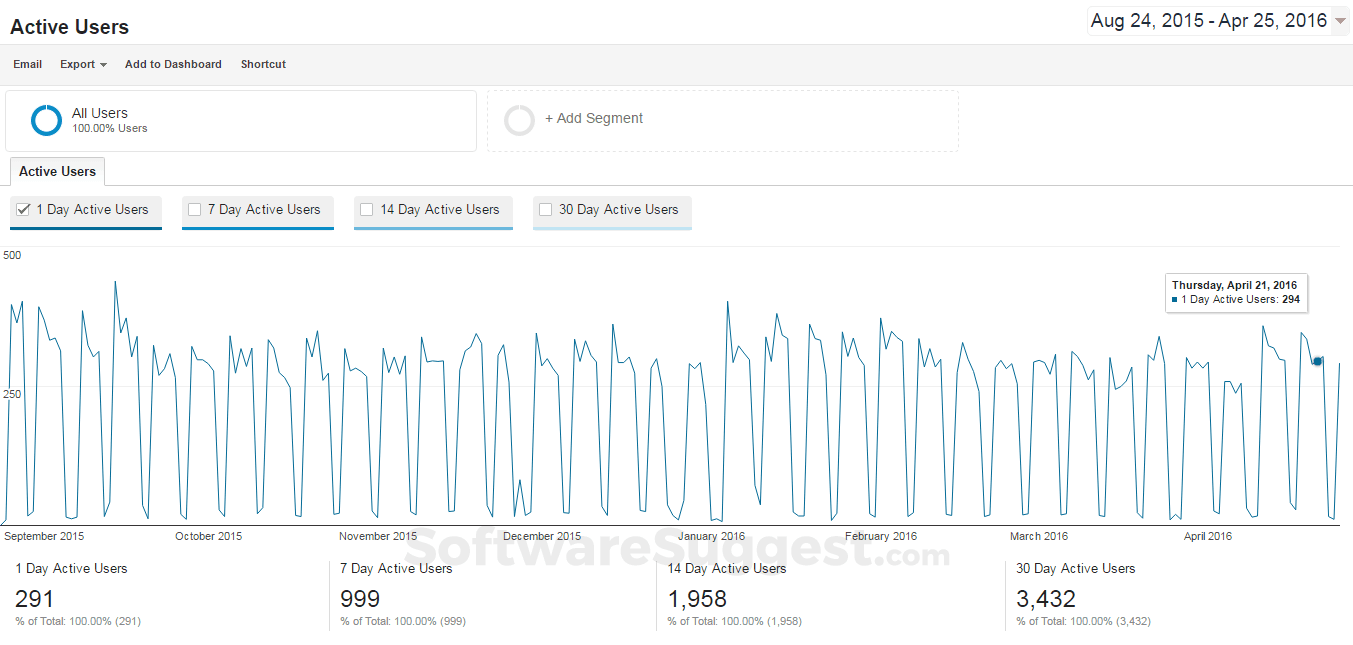Screen dimensions: 1353x645
Task: Click the + Add Segment placeholder
Action: tap(594, 118)
